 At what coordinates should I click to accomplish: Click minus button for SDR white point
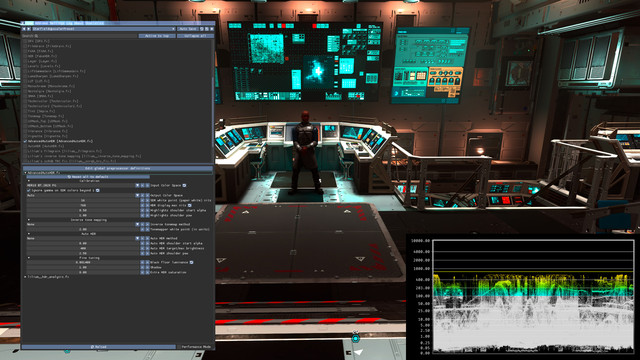point(142,200)
